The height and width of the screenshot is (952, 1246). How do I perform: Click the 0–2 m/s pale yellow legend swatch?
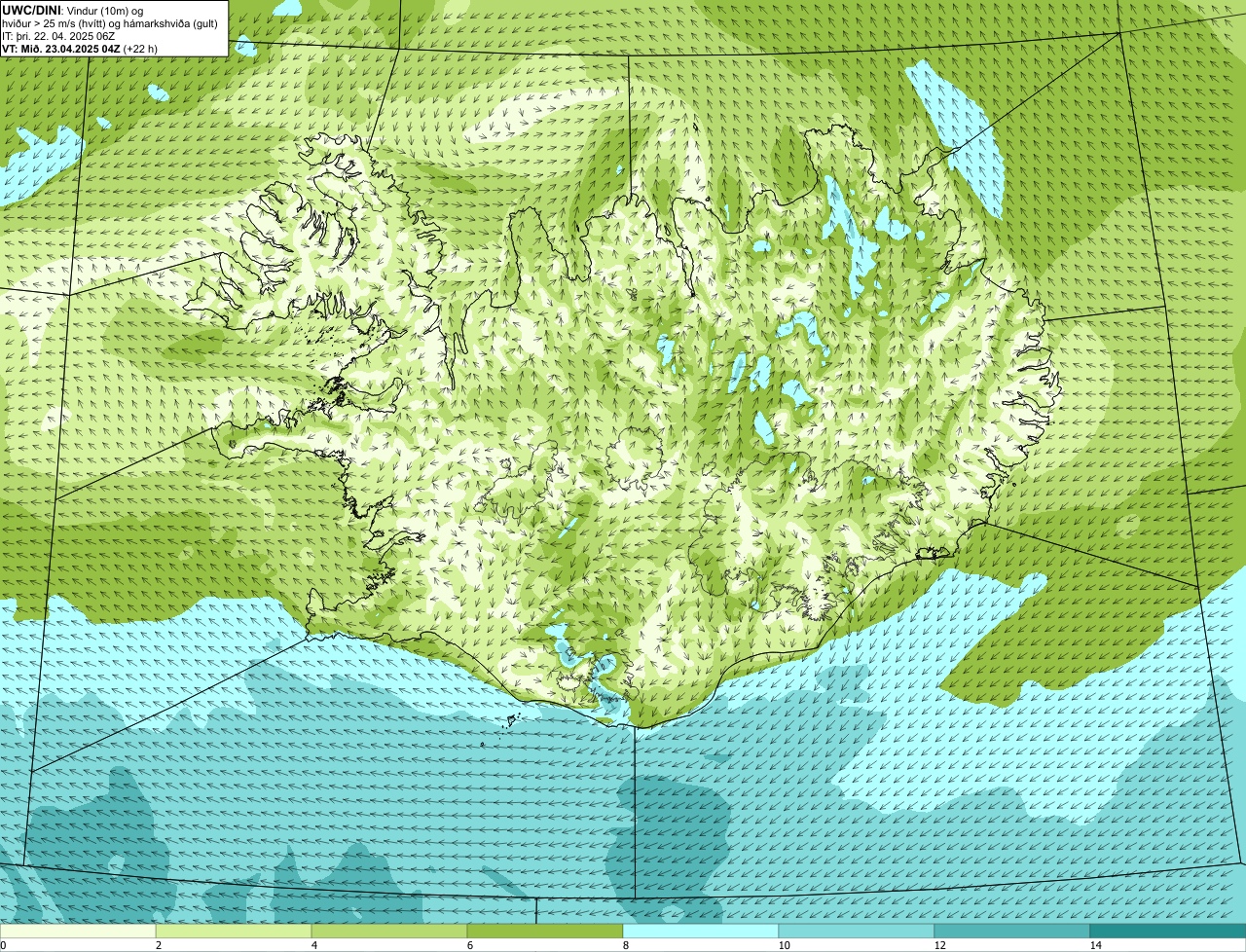pyautogui.click(x=78, y=931)
